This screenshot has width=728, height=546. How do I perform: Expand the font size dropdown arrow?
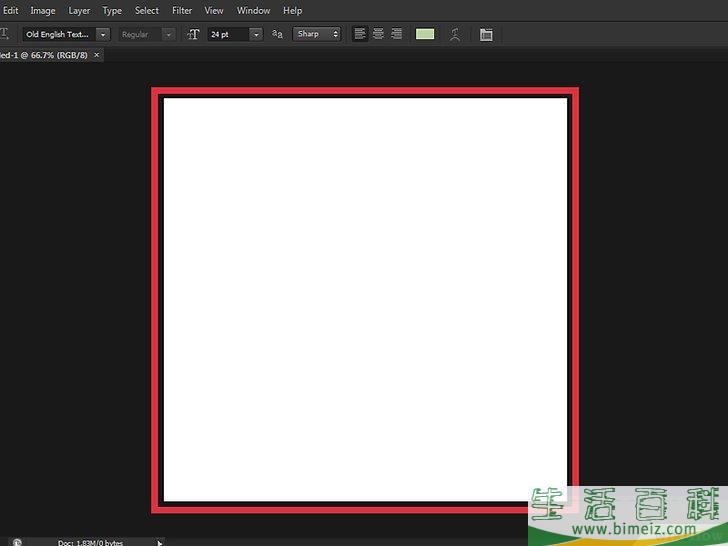point(256,34)
